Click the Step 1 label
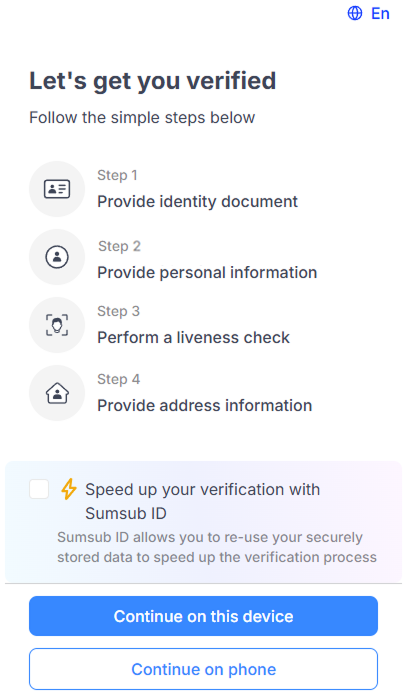The image size is (407, 695). 117,176
